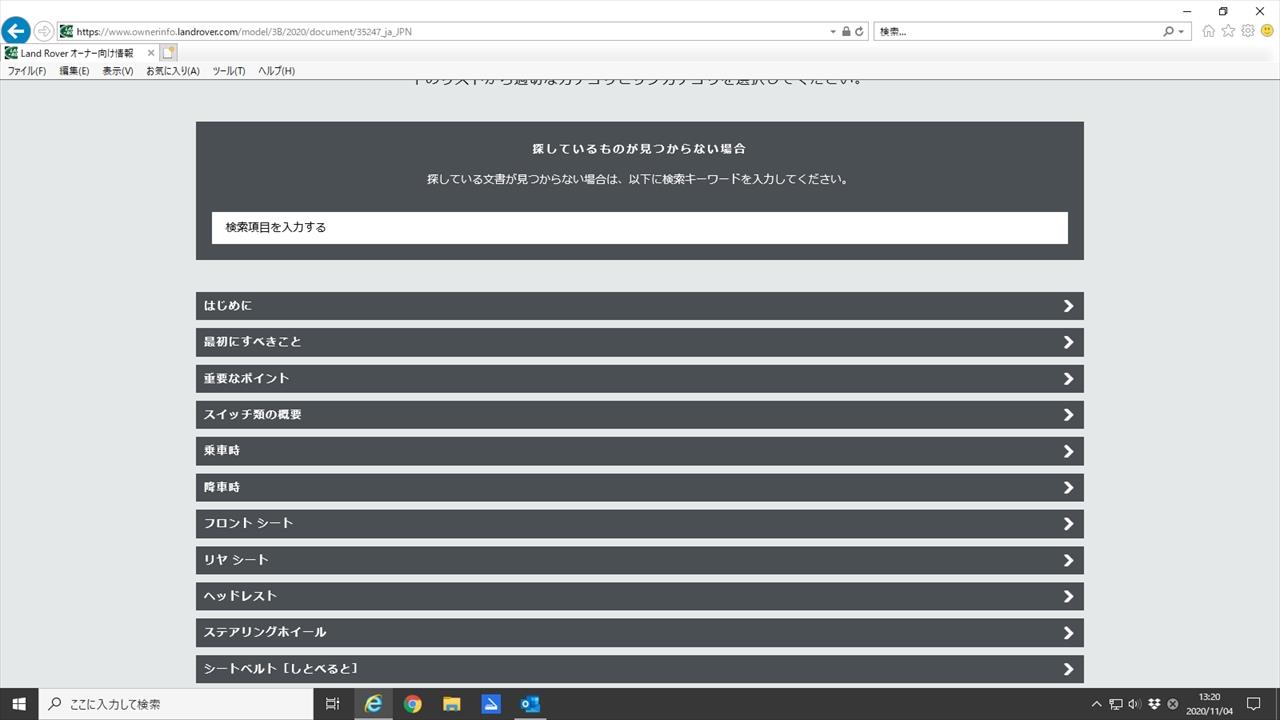Screen dimensions: 1280x720
Task: Open the taskbar clock showing 13:20
Action: click(x=1210, y=704)
